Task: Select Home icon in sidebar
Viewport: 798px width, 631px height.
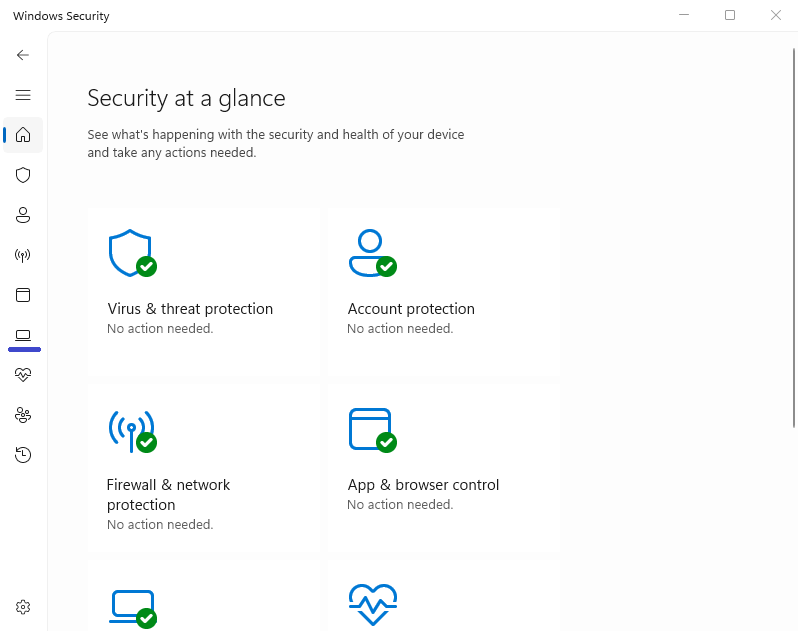Action: (23, 135)
